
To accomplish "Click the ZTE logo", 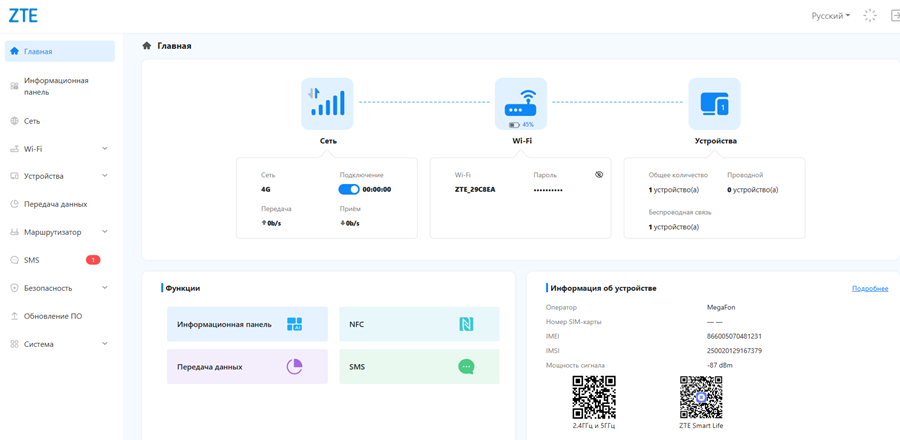I will 23,16.
